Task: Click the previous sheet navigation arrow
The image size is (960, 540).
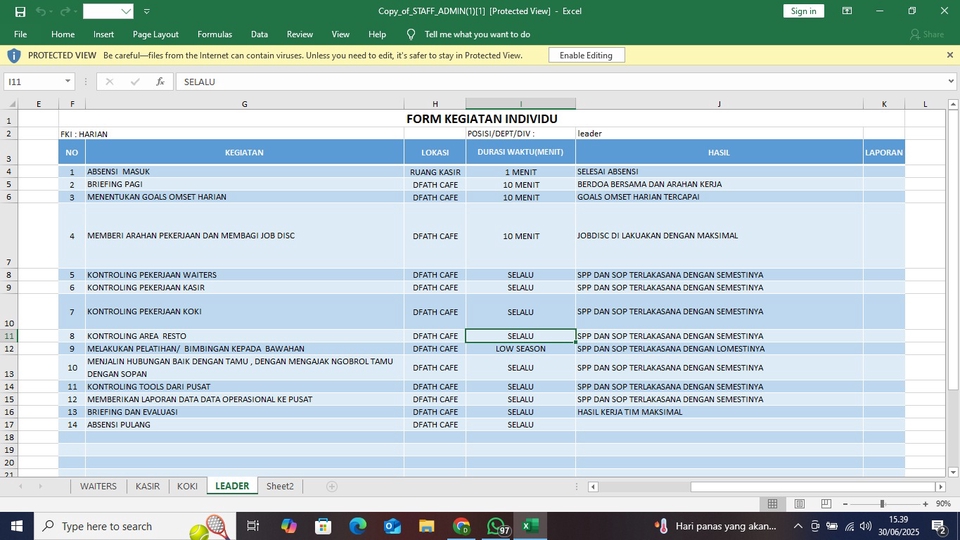Action: click(21, 486)
